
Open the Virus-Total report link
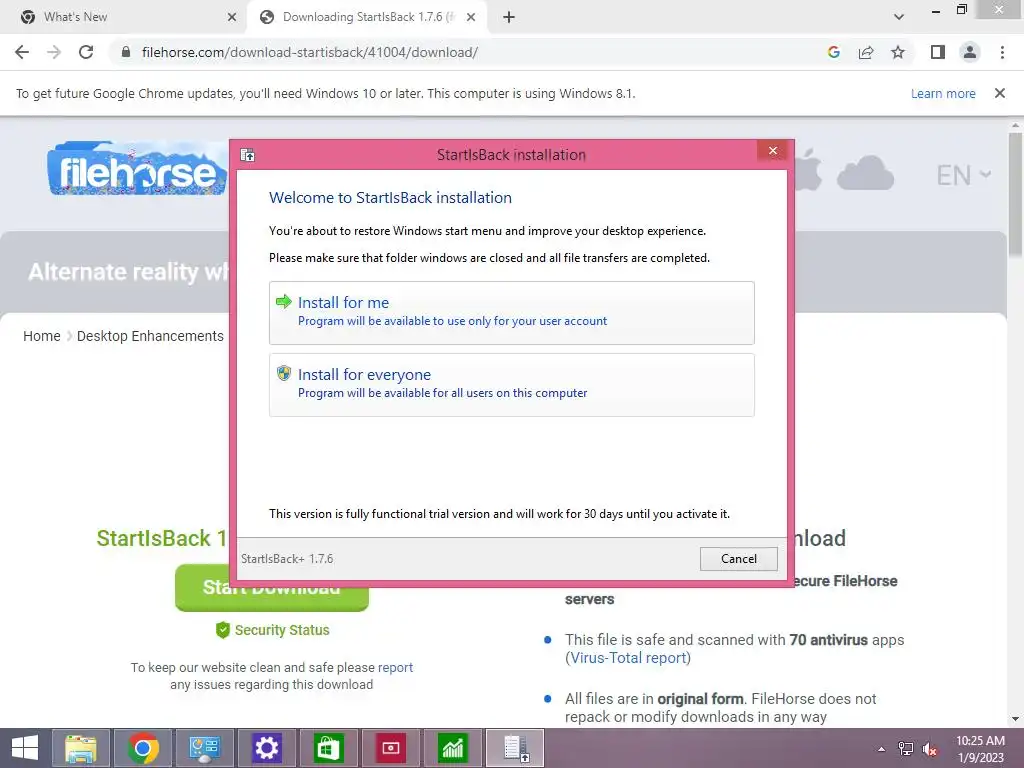pos(628,658)
